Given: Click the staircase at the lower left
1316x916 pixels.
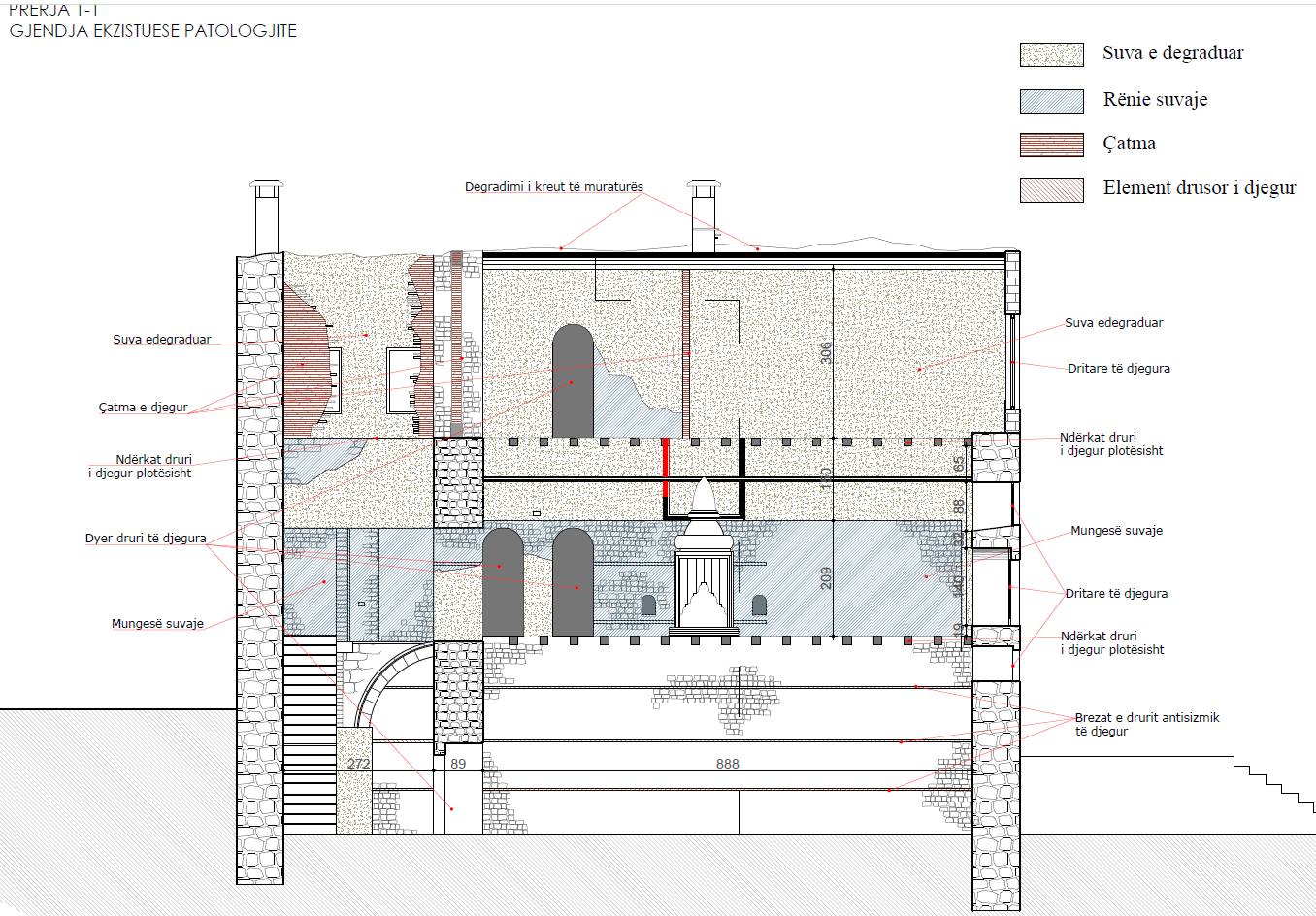Looking at the screenshot, I should [x=310, y=735].
